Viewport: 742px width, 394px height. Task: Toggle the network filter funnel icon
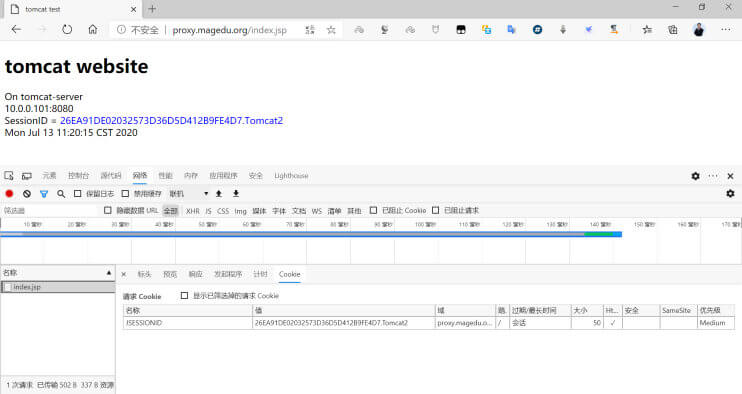pyautogui.click(x=44, y=194)
